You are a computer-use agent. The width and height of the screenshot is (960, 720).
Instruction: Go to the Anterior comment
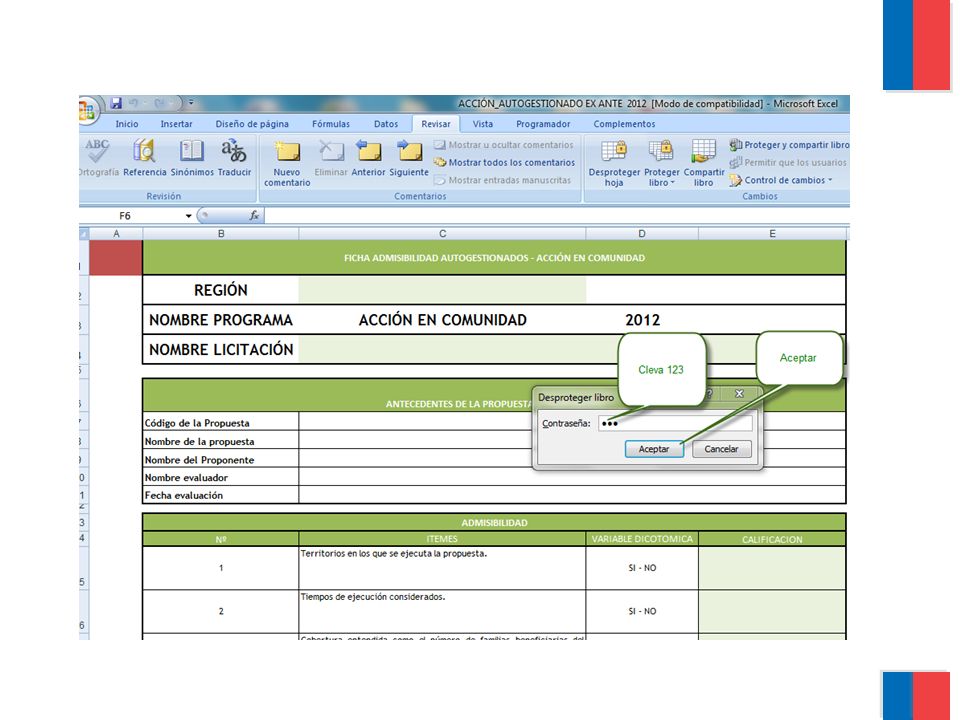pos(369,158)
